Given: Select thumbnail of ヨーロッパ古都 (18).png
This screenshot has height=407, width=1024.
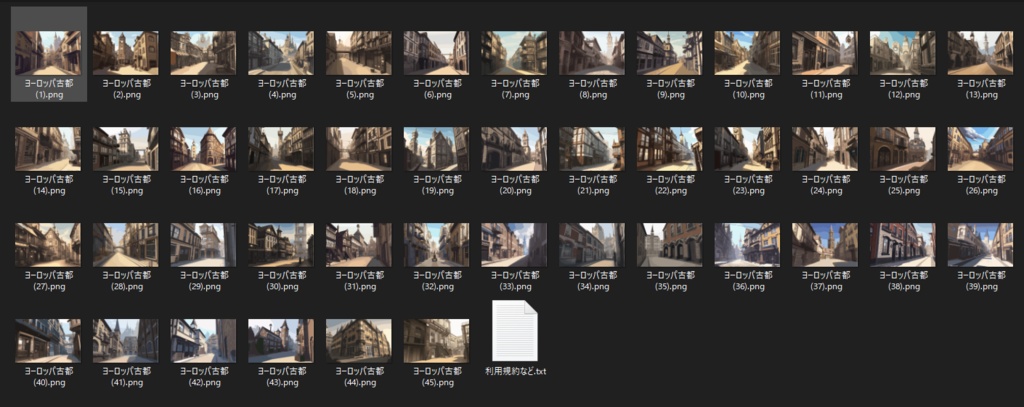Looking at the screenshot, I should point(359,149).
